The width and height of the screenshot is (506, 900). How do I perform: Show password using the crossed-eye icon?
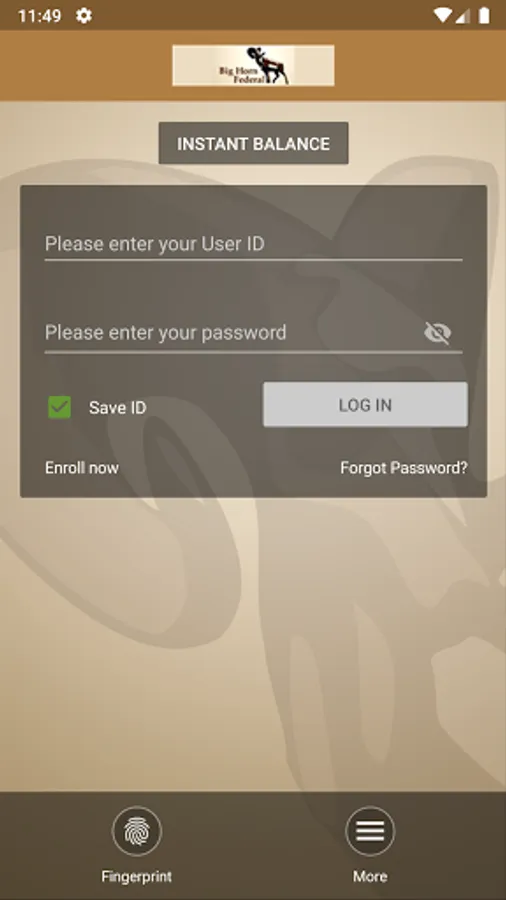438,333
